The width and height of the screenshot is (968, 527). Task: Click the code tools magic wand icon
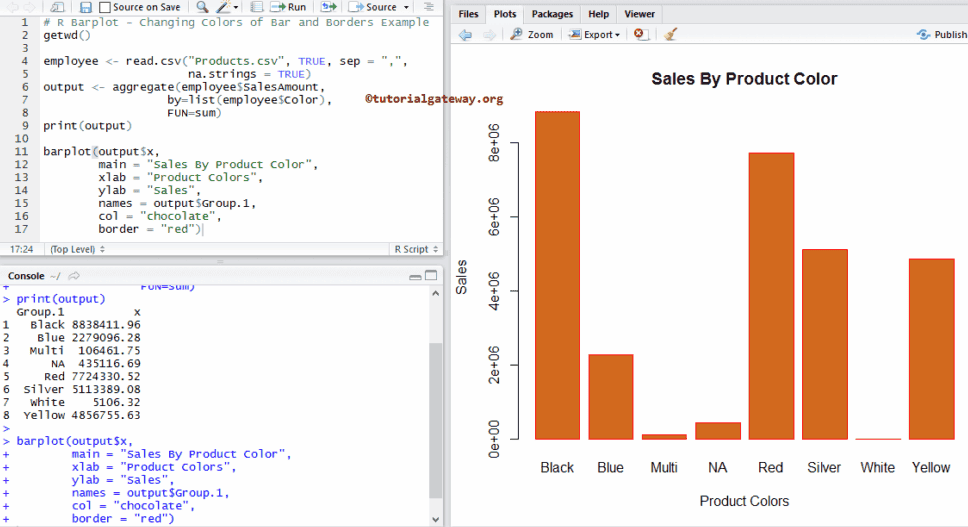pyautogui.click(x=223, y=7)
